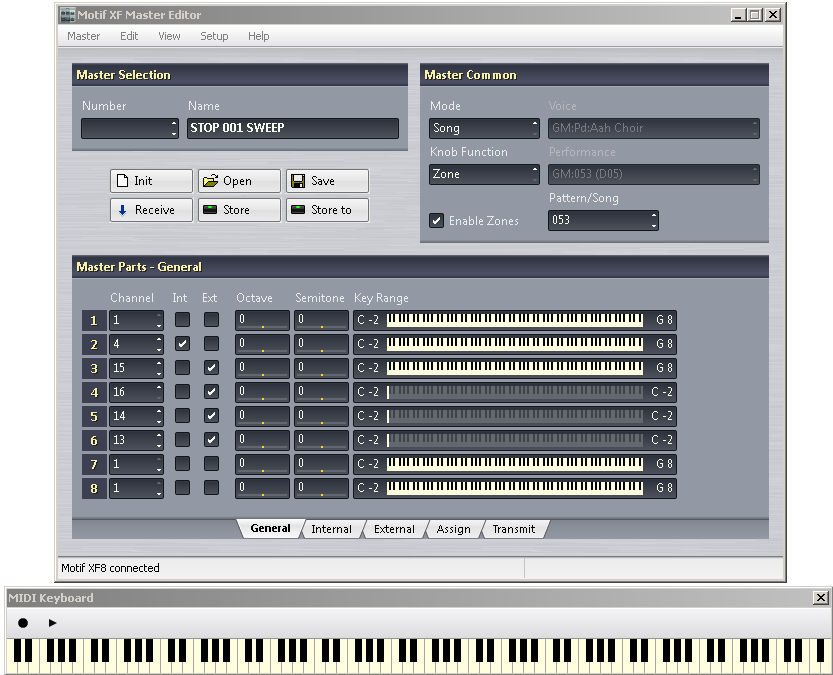The image size is (833, 675).
Task: Open the Channel selector for part 3
Action: click(136, 368)
